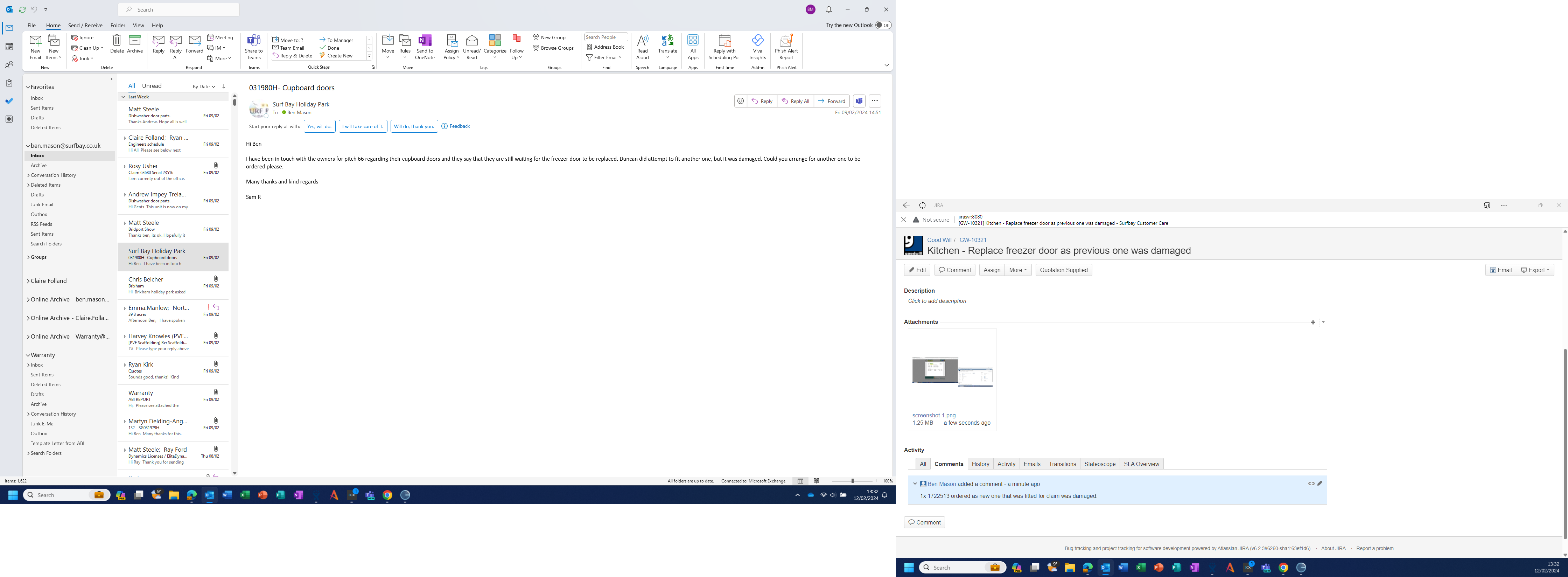Viewport: 1568px width, 577px height.
Task: Click the zoom slider in the Outlook status bar
Action: coord(852,481)
